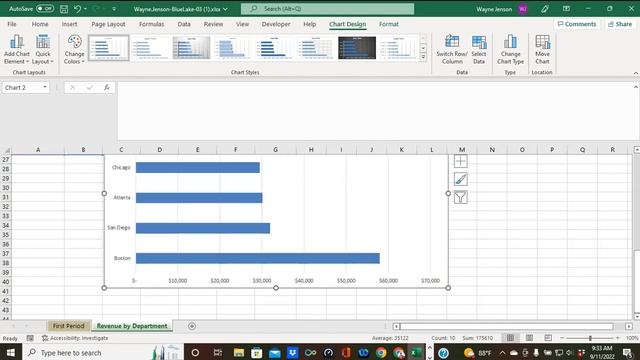Zoom out with the minus button
The image size is (640, 360).
click(x=562, y=338)
